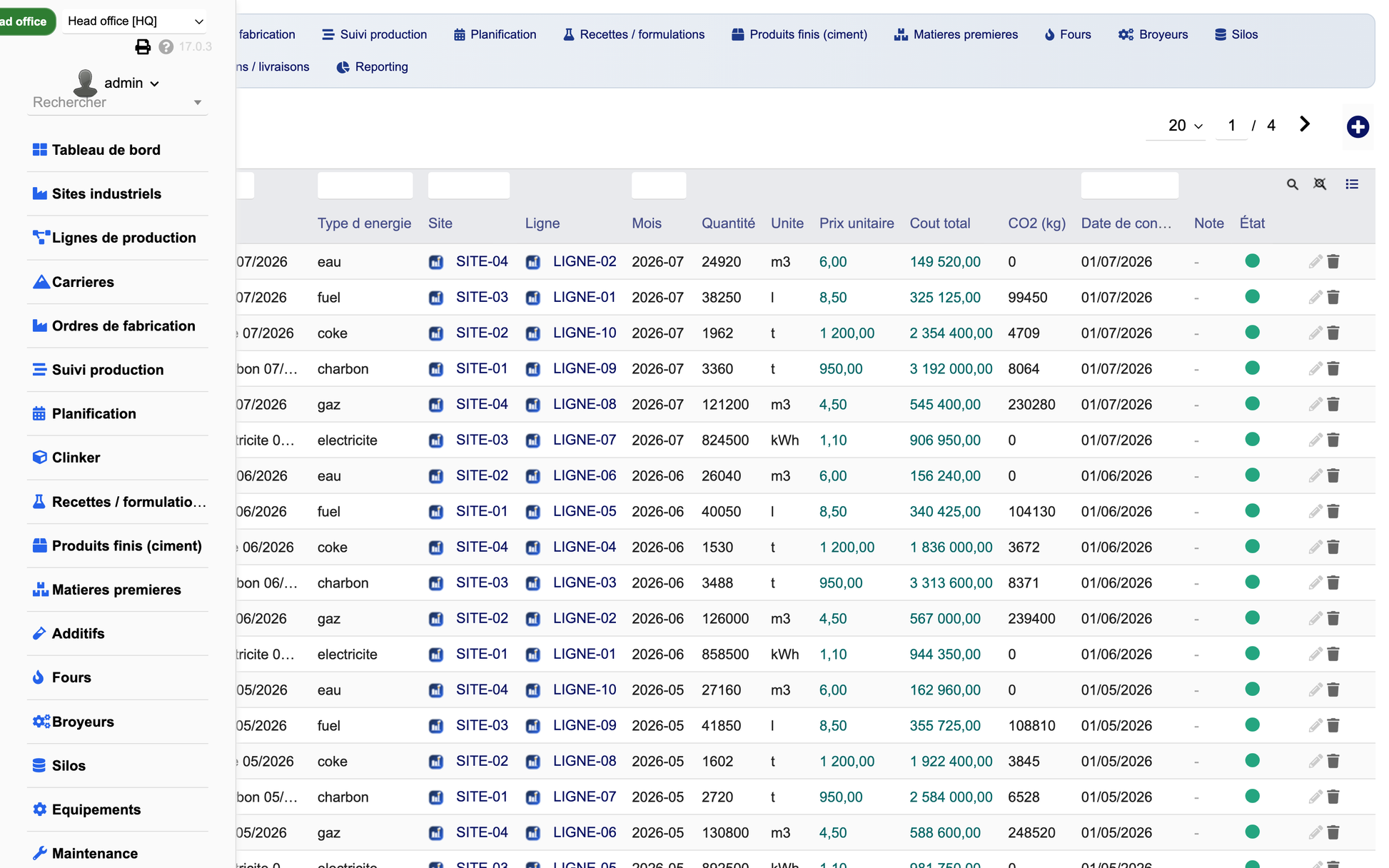Go to next page with arrow
The height and width of the screenshot is (868, 1389).
(x=1305, y=124)
